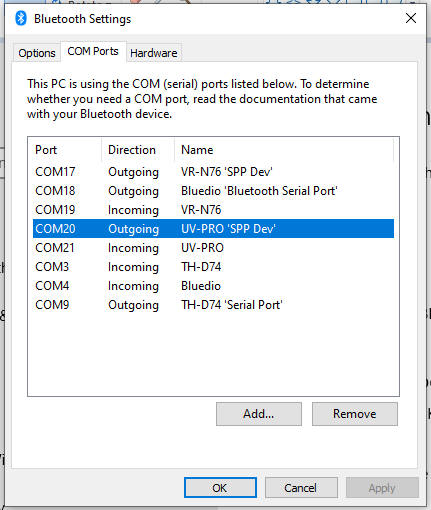Image resolution: width=431 pixels, height=510 pixels.
Task: Open the Hardware tab
Action: coord(154,53)
